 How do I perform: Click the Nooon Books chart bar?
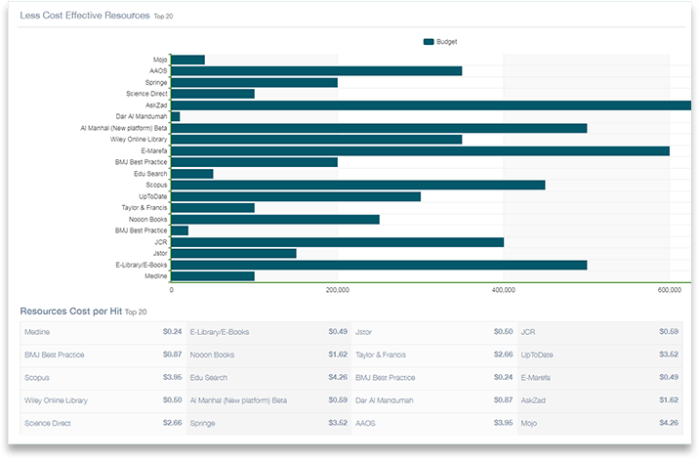275,219
